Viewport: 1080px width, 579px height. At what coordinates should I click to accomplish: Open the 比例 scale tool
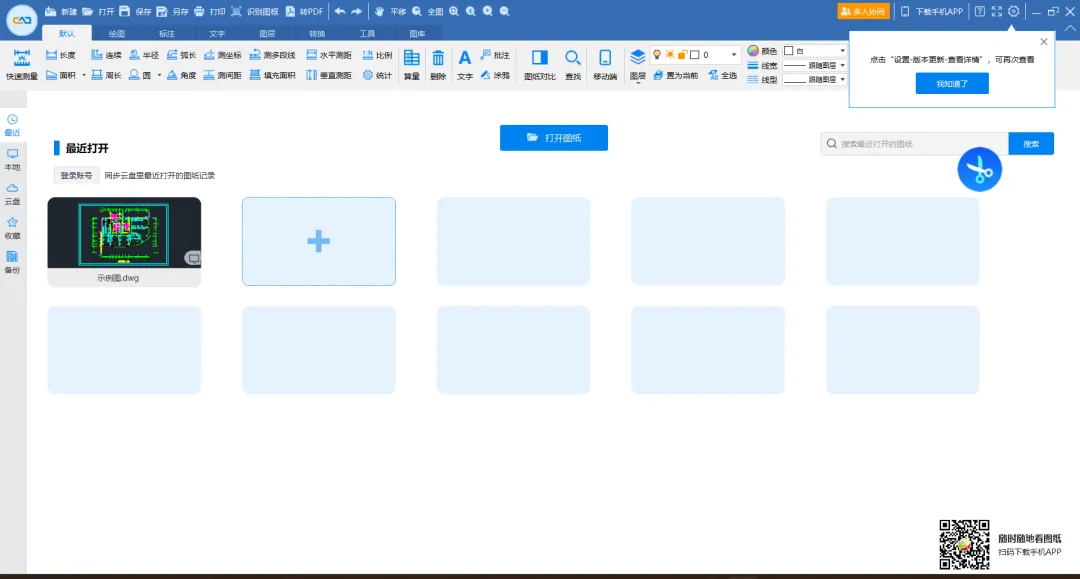coord(377,55)
